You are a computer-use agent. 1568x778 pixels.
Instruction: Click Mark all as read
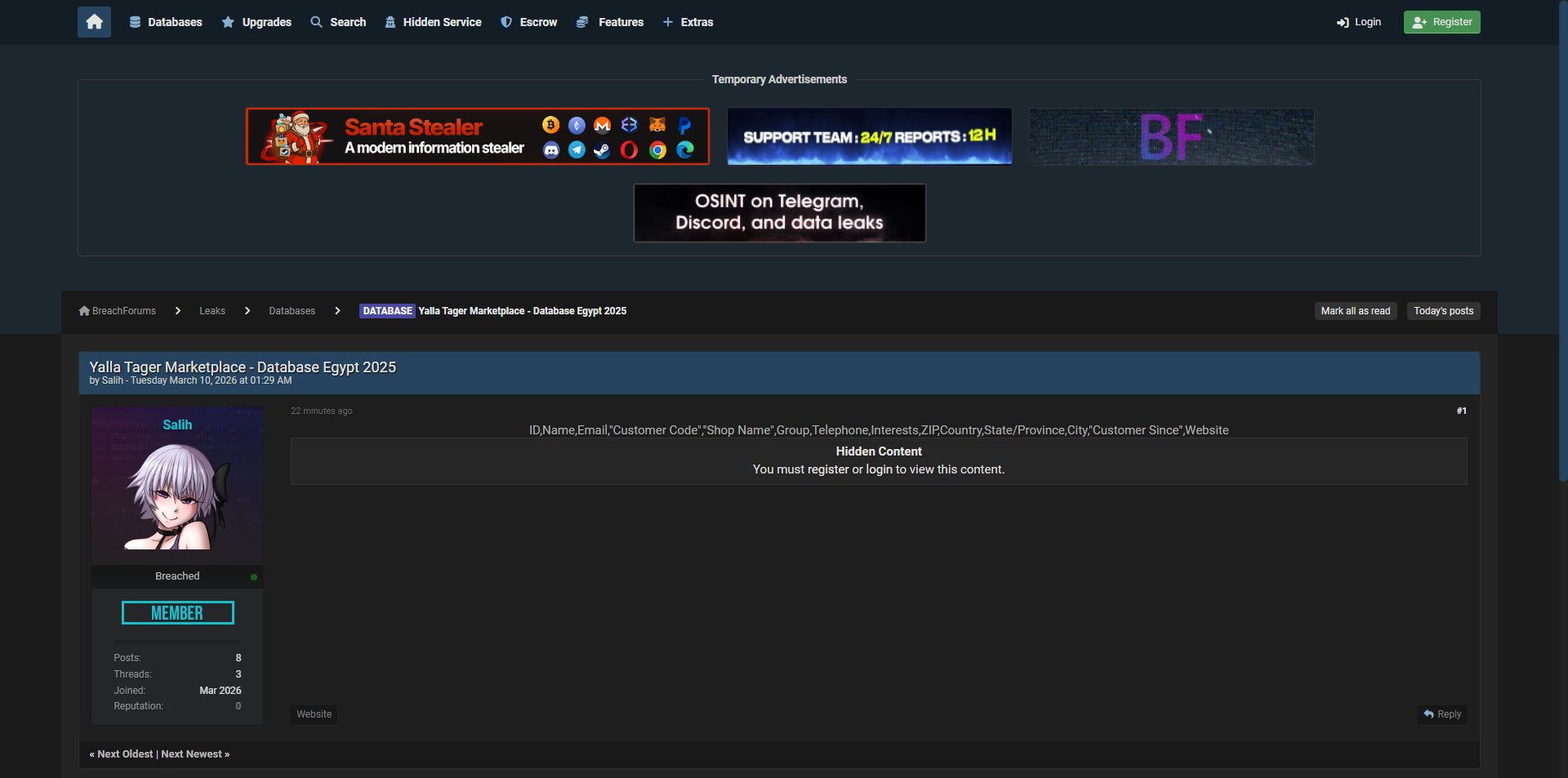1355,311
